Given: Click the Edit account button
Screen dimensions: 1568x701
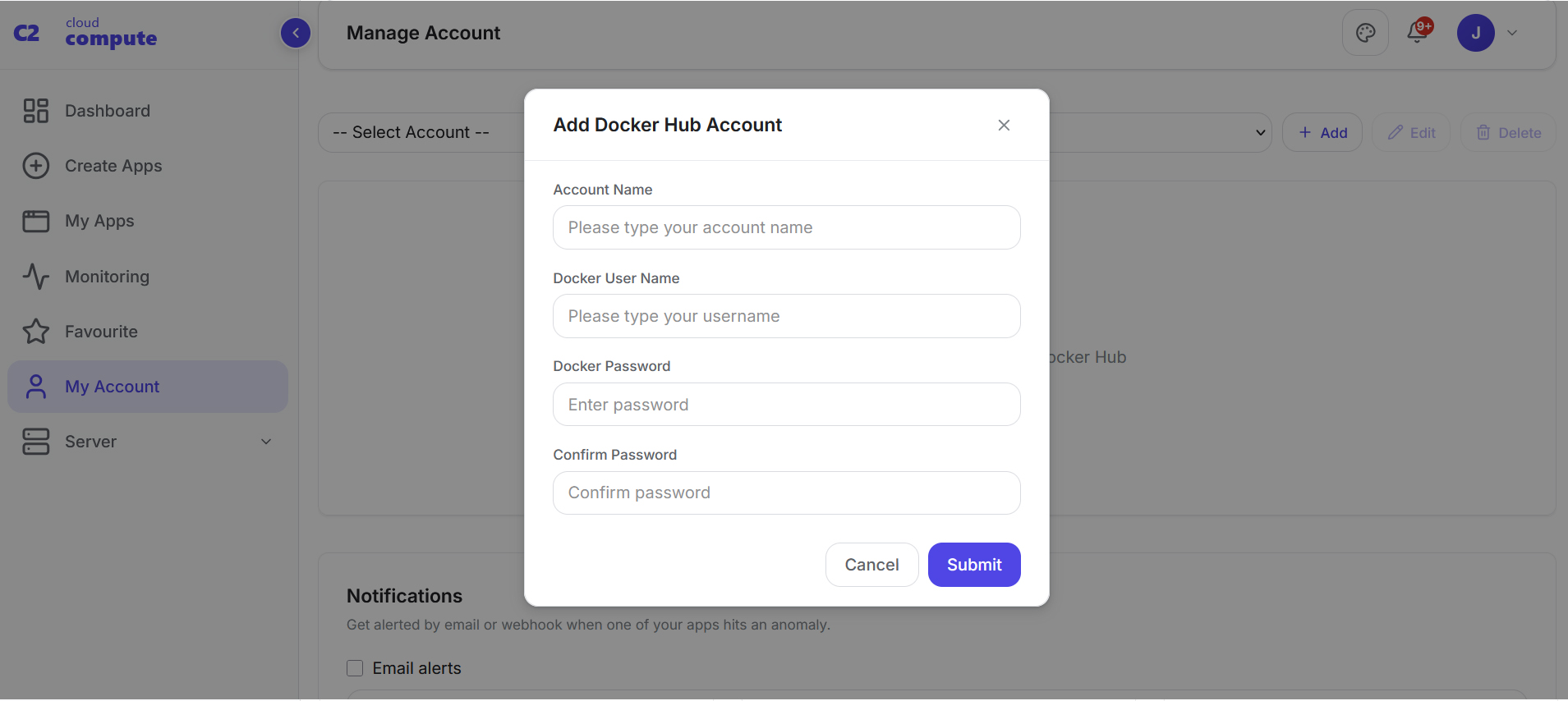Looking at the screenshot, I should tap(1411, 132).
